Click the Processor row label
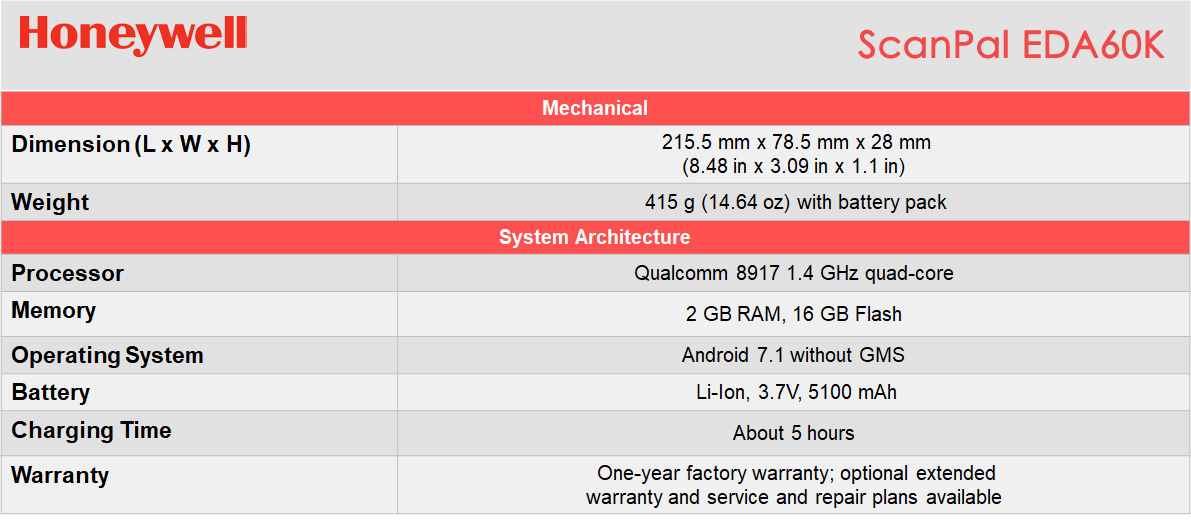This screenshot has width=1191, height=520. [x=68, y=273]
